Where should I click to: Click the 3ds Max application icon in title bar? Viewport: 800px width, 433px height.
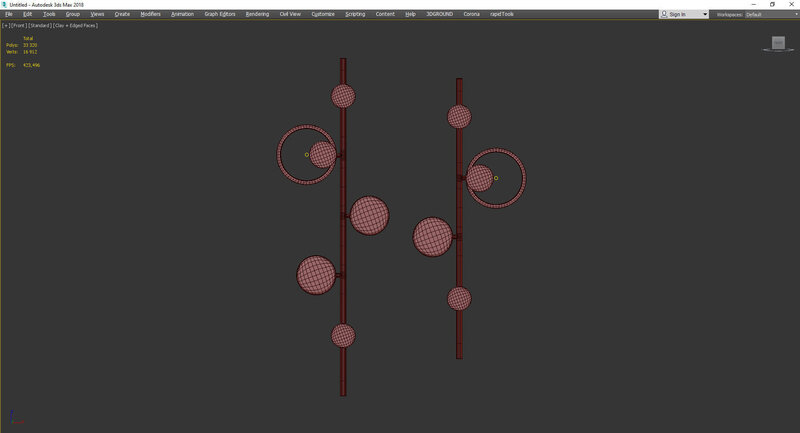coord(4,4)
